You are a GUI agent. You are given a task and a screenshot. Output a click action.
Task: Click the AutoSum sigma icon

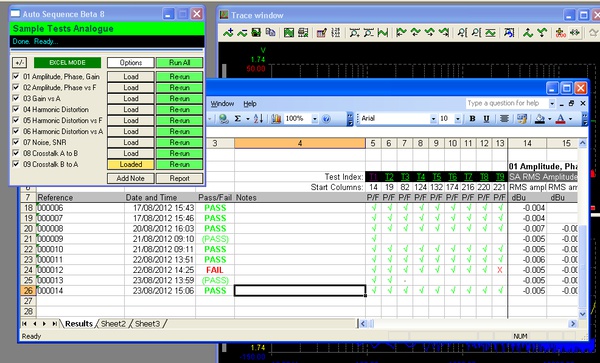(x=238, y=119)
